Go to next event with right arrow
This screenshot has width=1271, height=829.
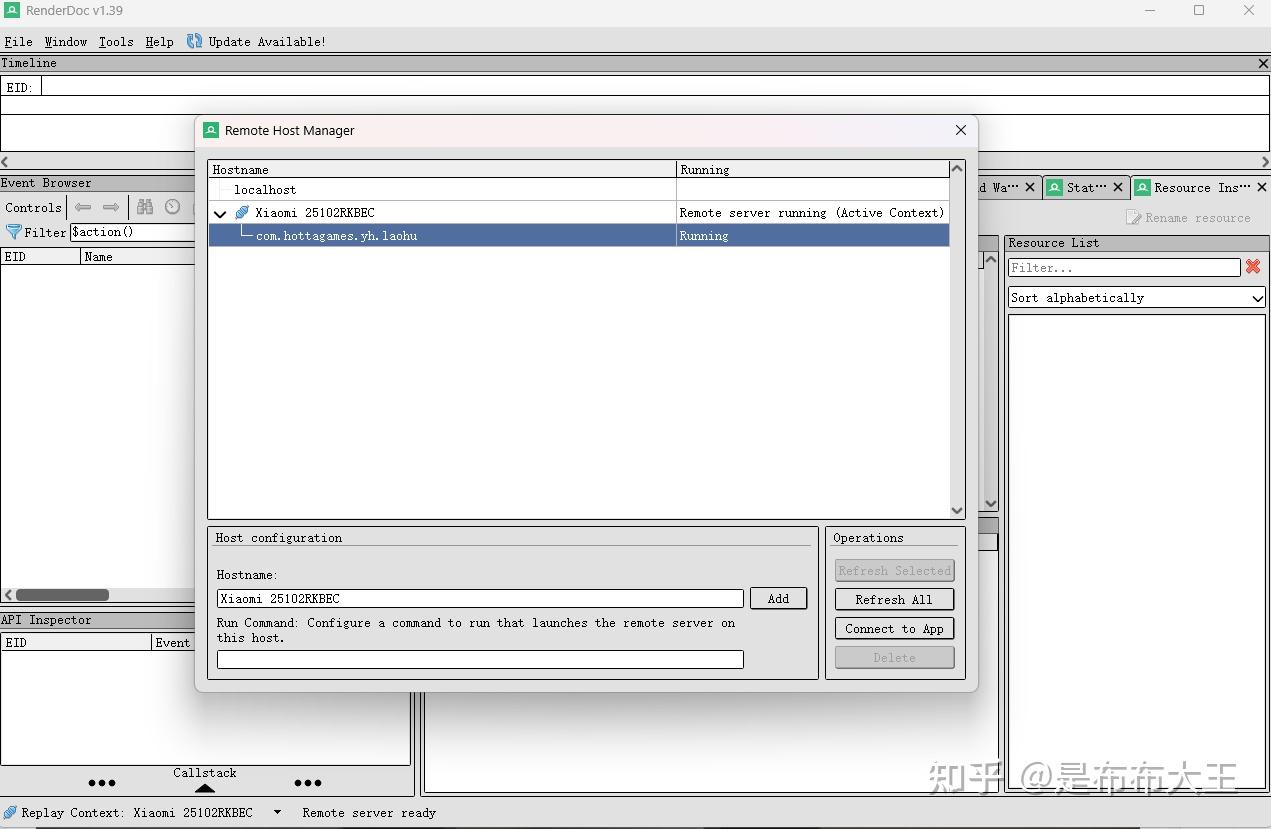point(111,207)
